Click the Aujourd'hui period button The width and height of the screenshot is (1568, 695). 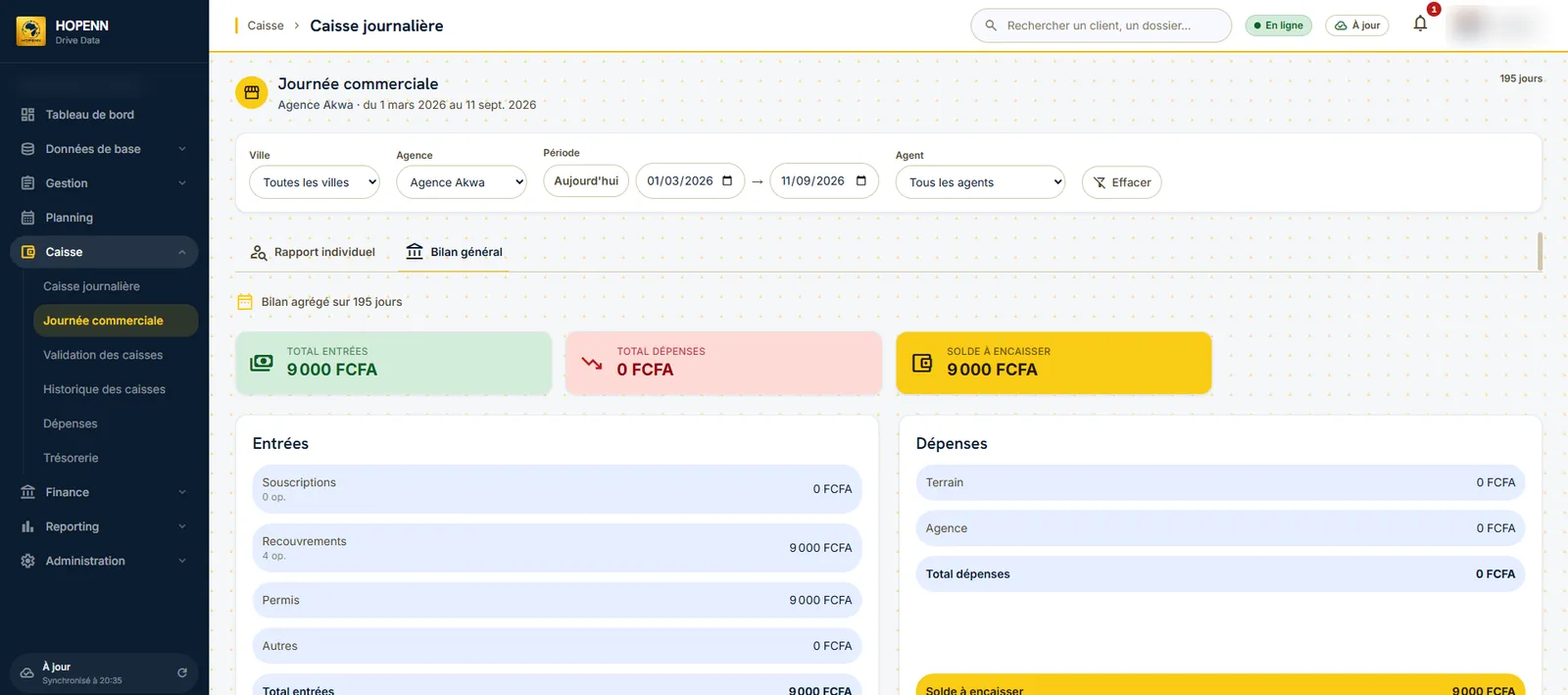[x=586, y=181]
